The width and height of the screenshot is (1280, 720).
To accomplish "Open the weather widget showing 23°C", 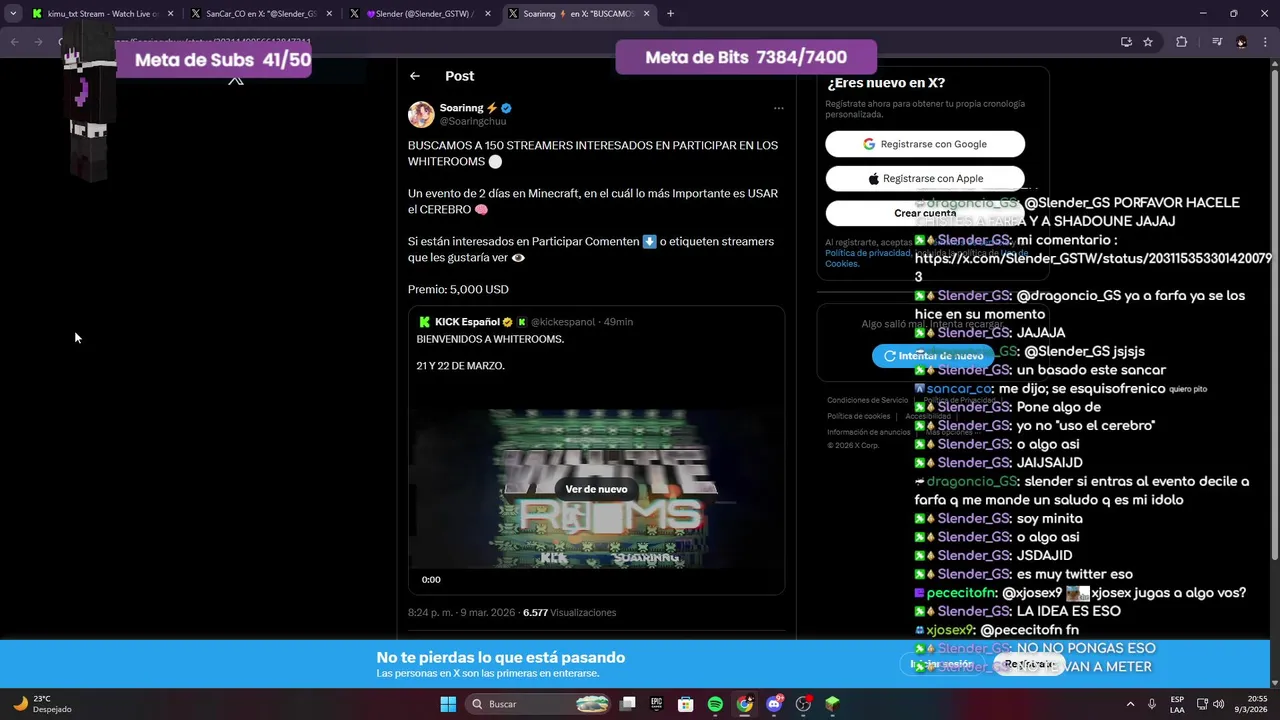I will click(42, 704).
